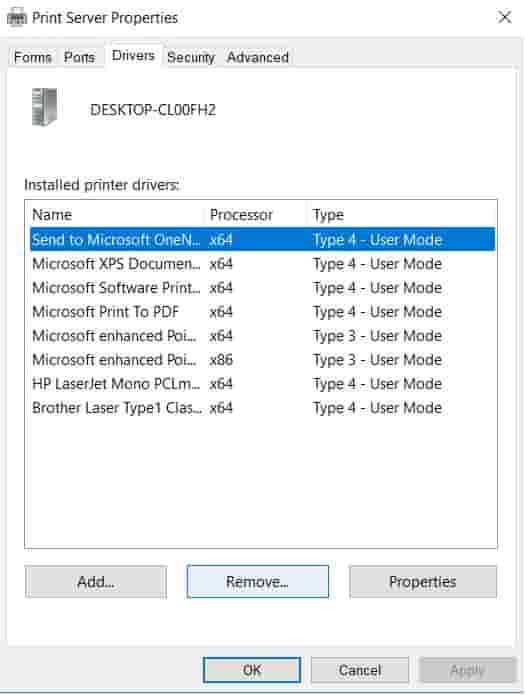The width and height of the screenshot is (525, 695).
Task: Select Microsoft XPS Document driver row
Action: point(262,264)
